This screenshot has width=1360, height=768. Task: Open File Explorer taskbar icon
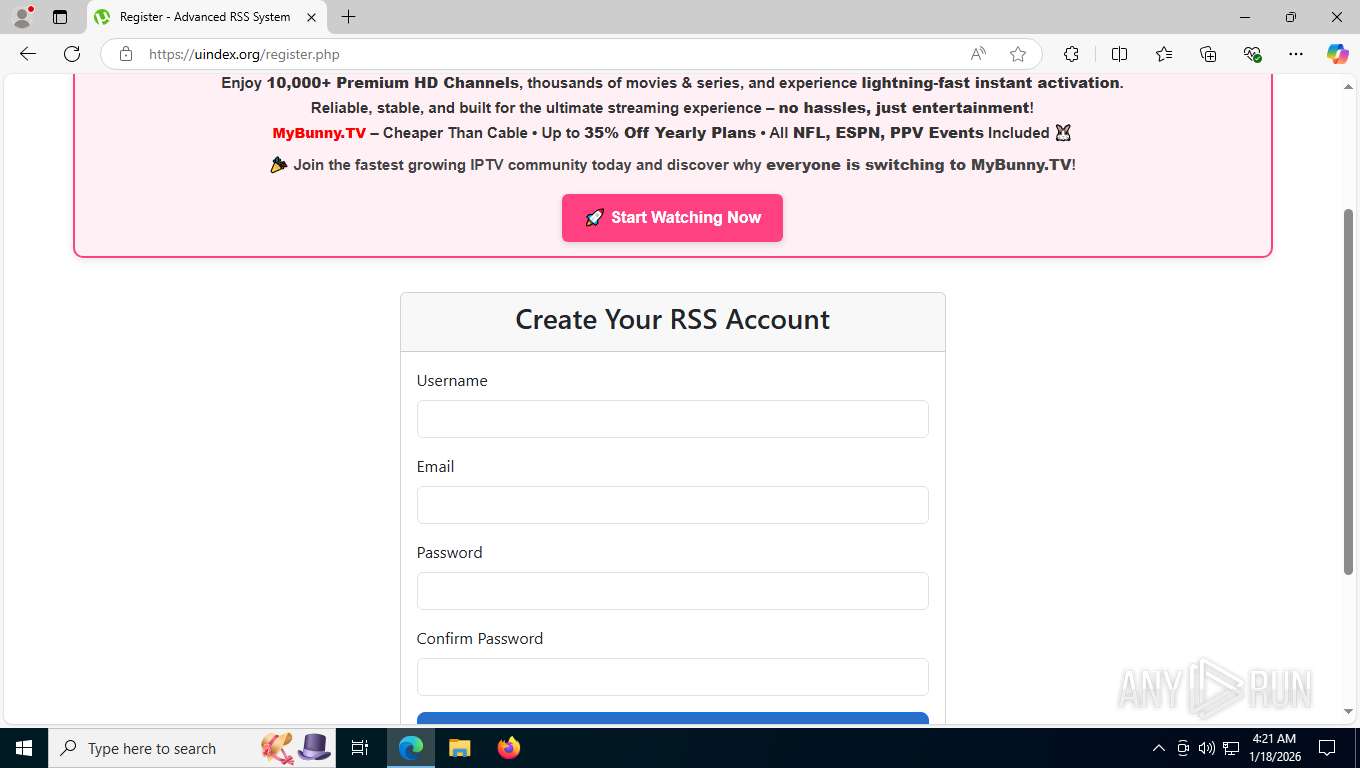click(459, 748)
